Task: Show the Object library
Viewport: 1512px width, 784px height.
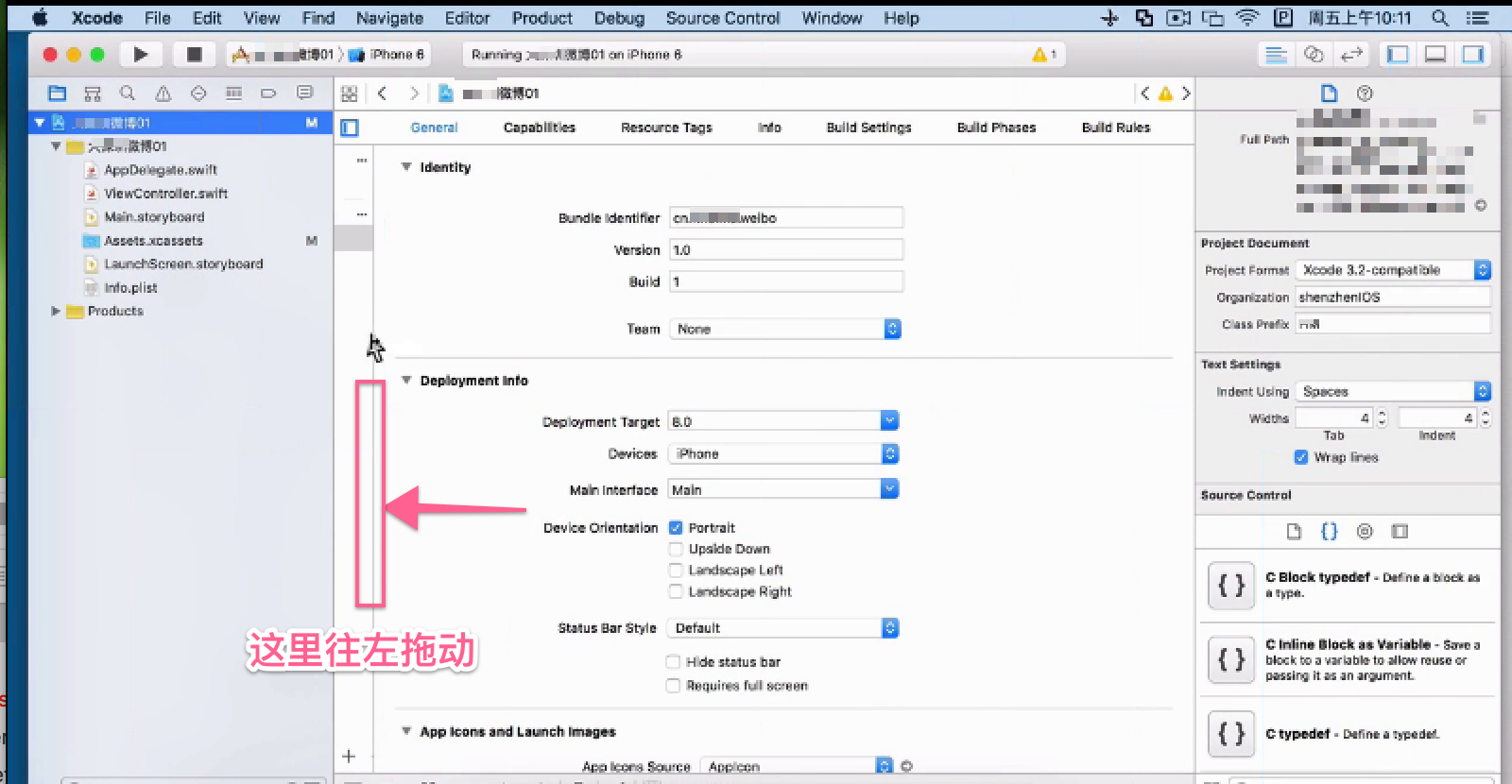Action: (x=1365, y=532)
